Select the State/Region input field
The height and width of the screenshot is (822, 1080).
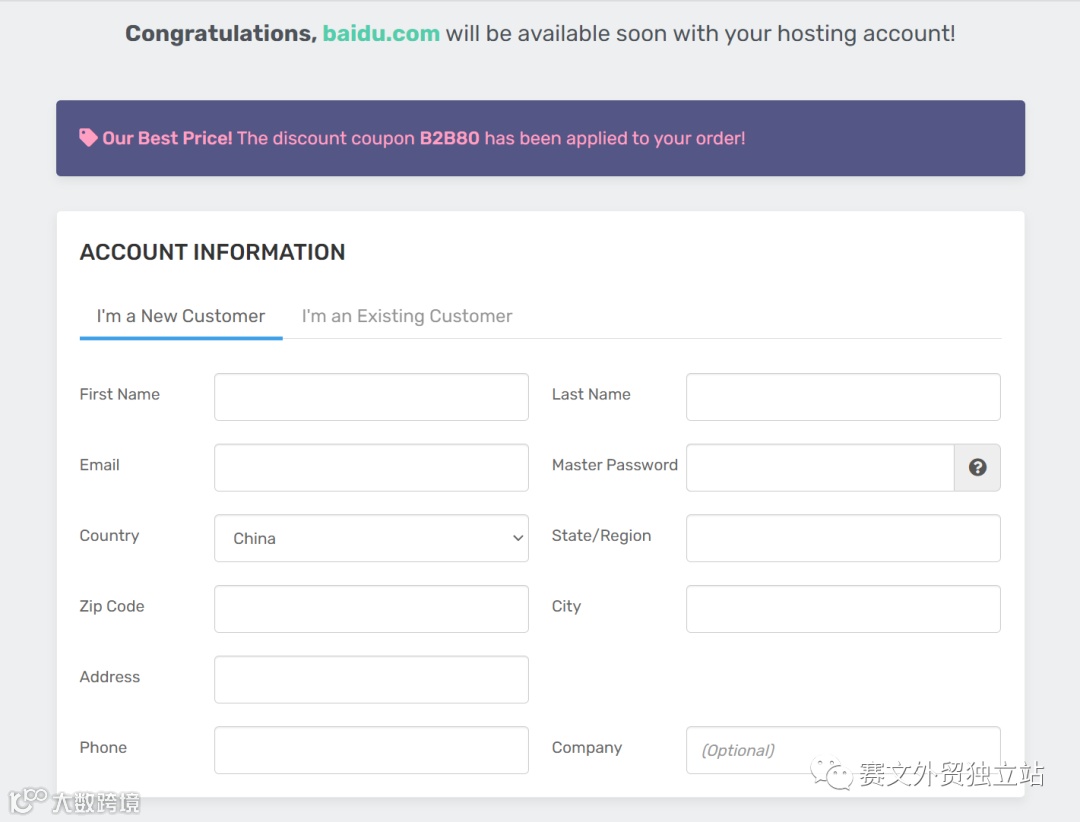tap(843, 538)
